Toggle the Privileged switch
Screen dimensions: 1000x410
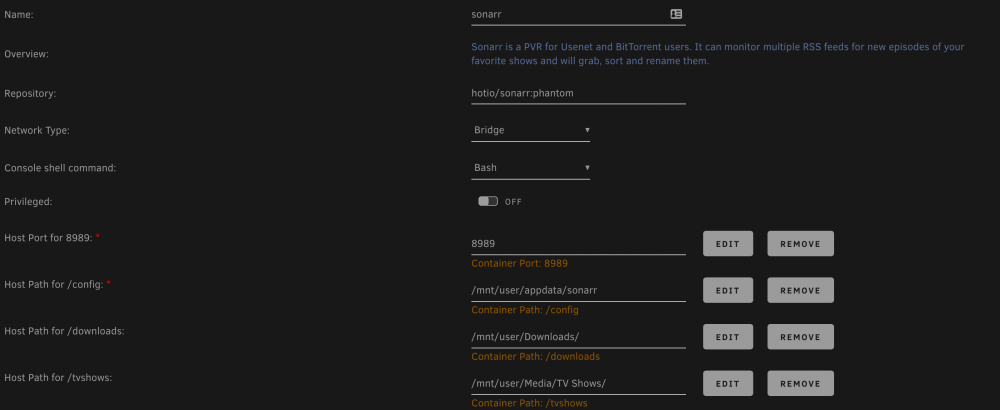click(x=488, y=201)
